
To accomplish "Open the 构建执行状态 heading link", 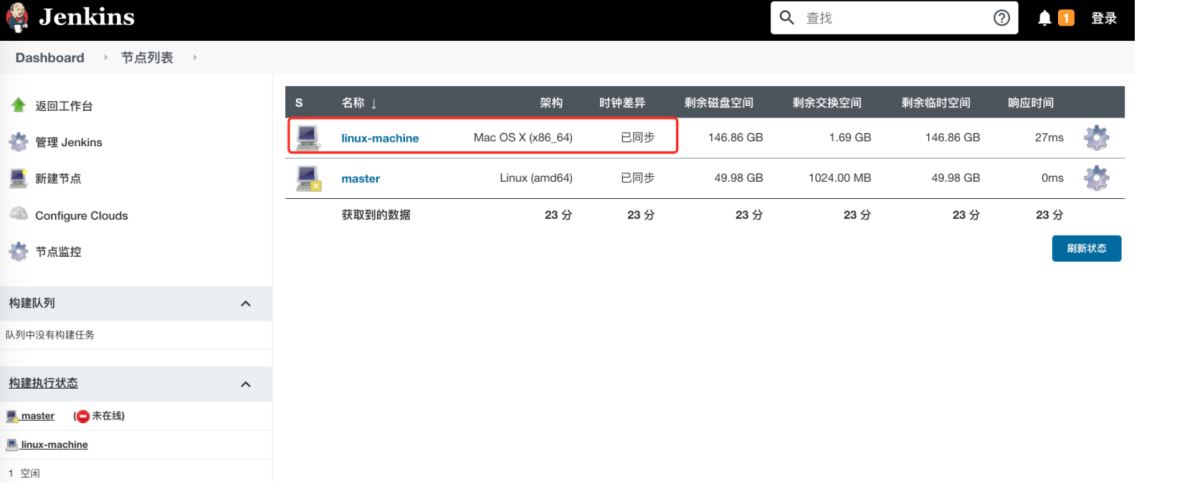I will (x=43, y=383).
